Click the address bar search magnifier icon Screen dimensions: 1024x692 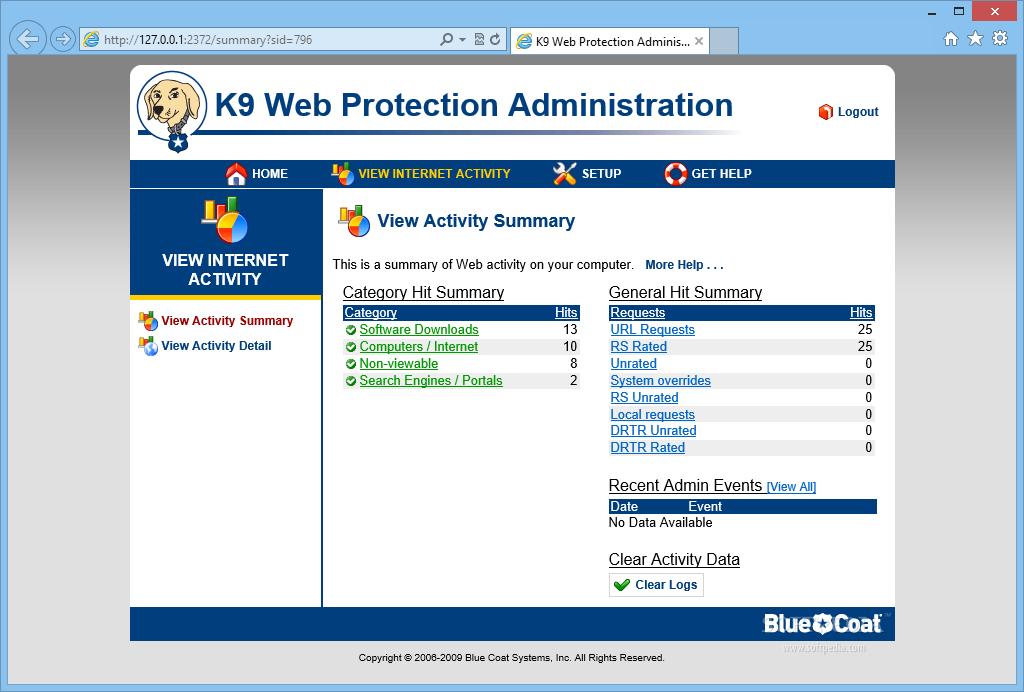(x=446, y=39)
